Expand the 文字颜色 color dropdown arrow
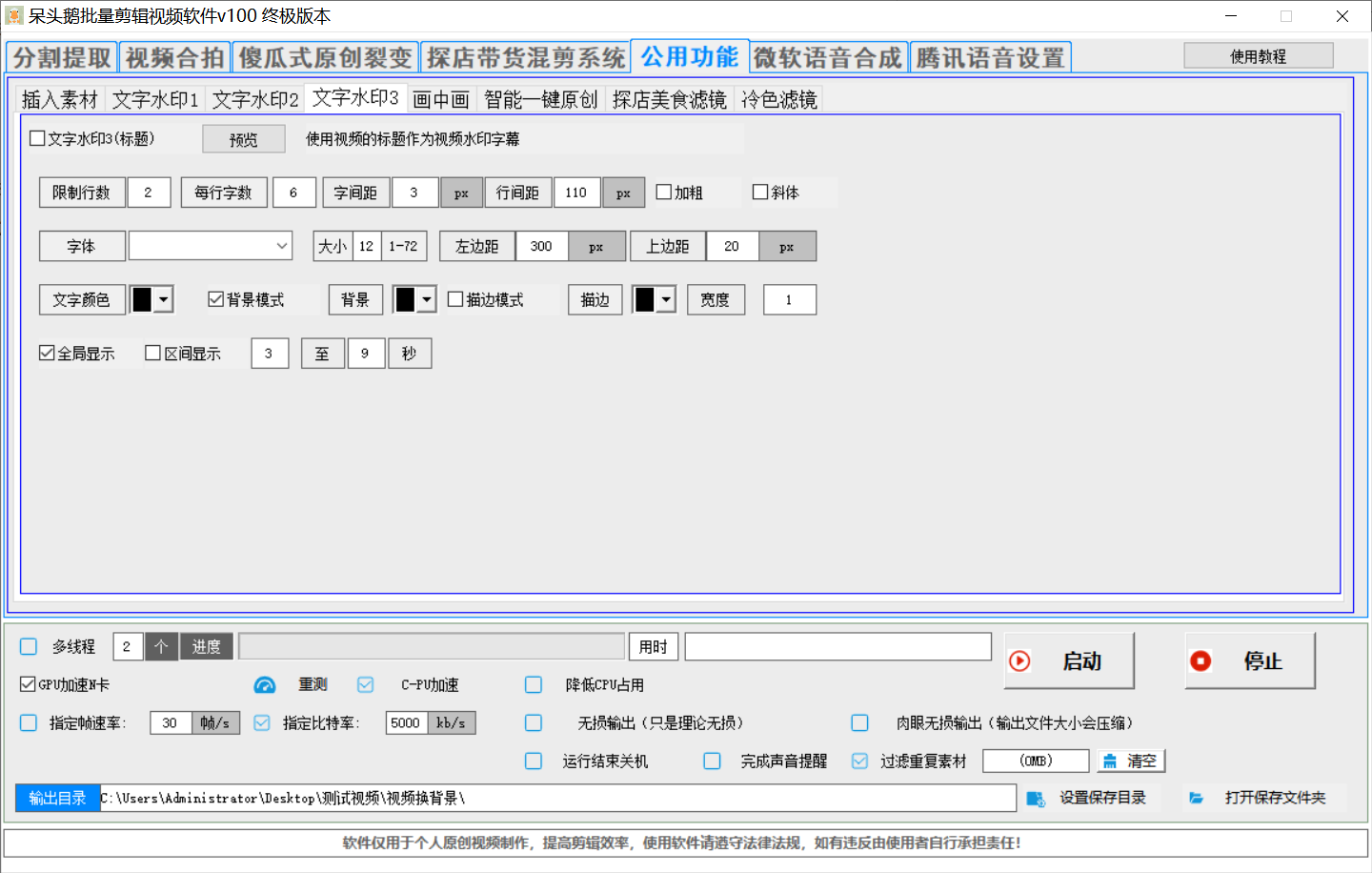1372x873 pixels. (x=164, y=299)
